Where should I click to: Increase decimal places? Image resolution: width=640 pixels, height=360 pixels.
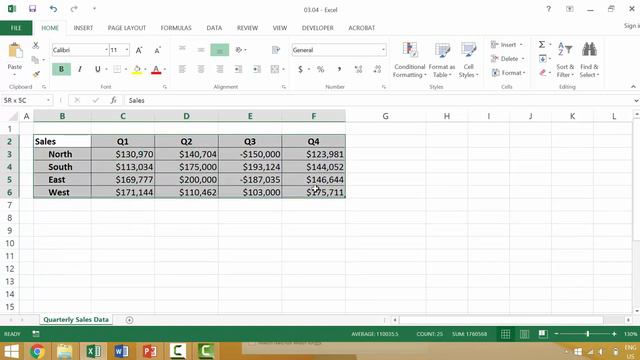(358, 69)
